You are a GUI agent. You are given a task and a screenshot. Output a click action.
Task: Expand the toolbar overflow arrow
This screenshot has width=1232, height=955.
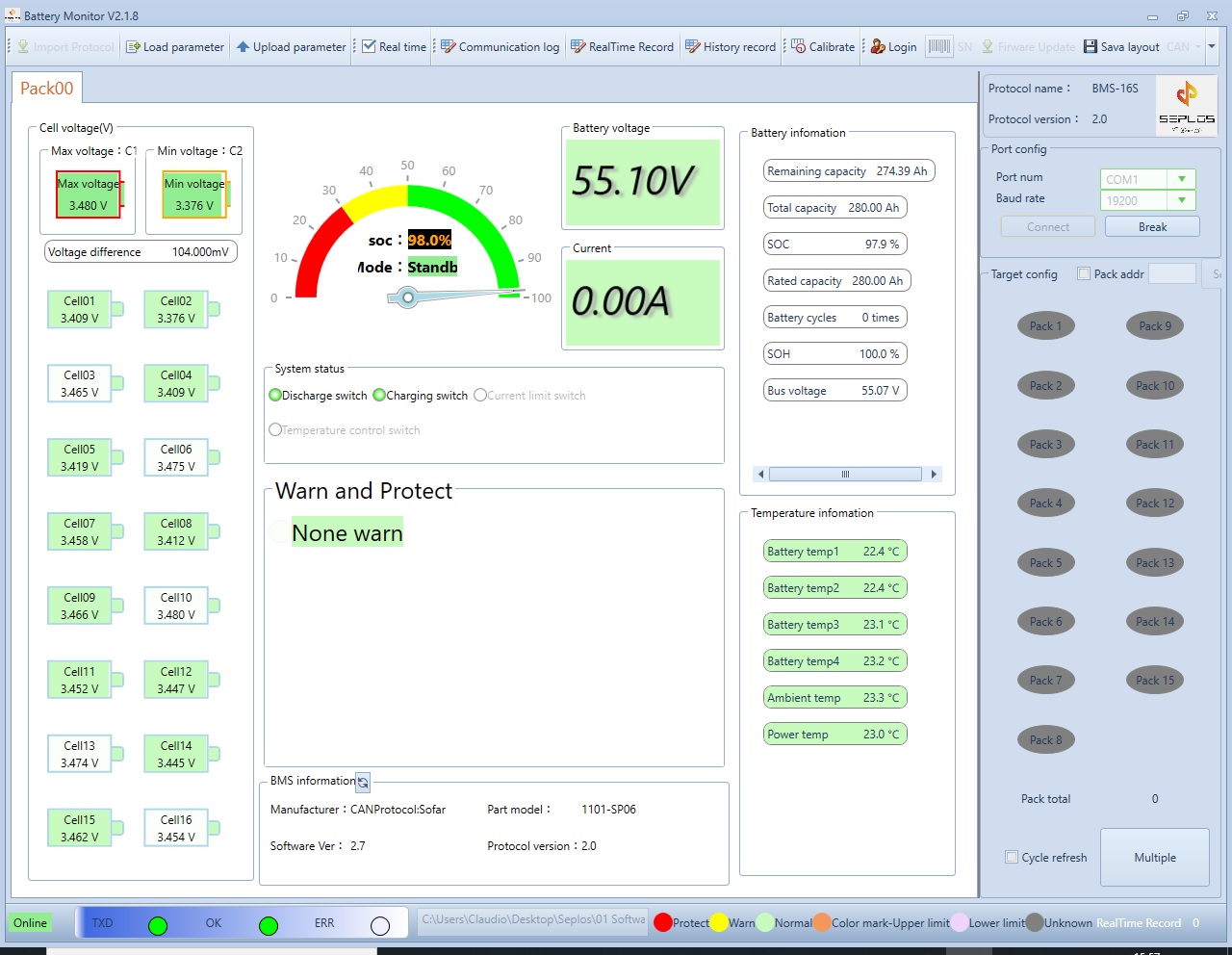click(x=1212, y=46)
